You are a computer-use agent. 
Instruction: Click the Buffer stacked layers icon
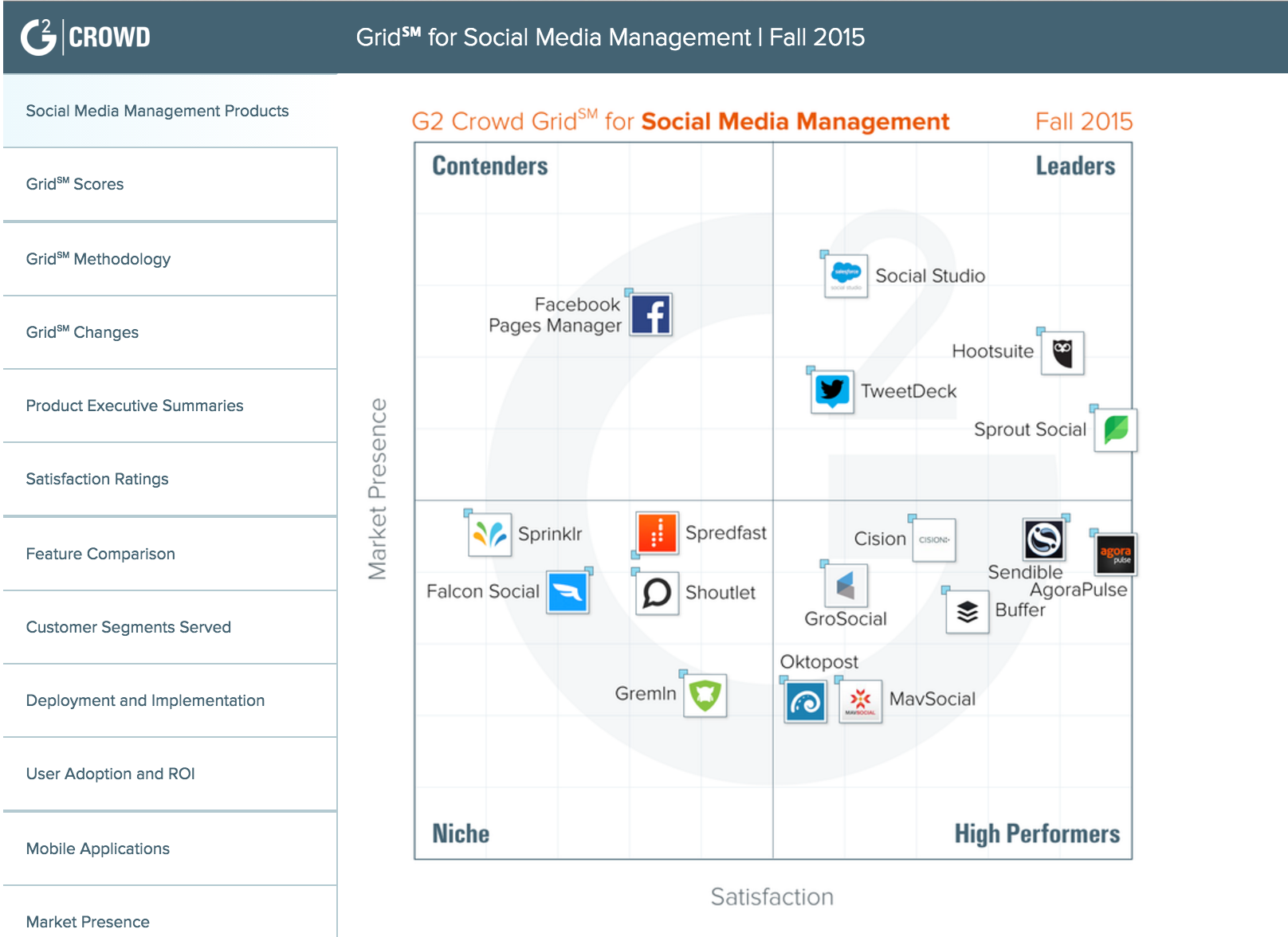[x=968, y=612]
